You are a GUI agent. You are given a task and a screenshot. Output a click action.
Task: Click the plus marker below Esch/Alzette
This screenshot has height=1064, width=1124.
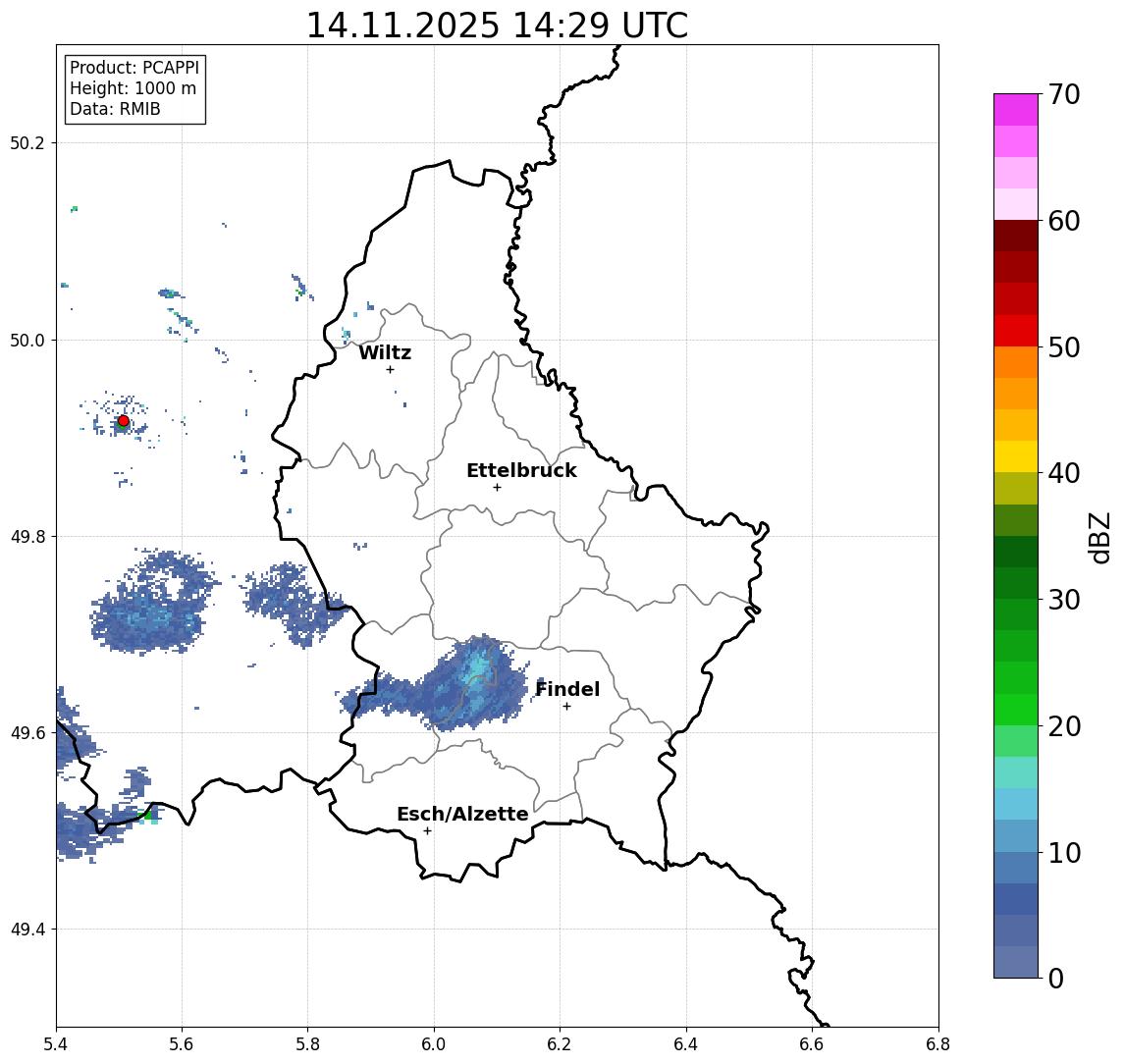428,831
